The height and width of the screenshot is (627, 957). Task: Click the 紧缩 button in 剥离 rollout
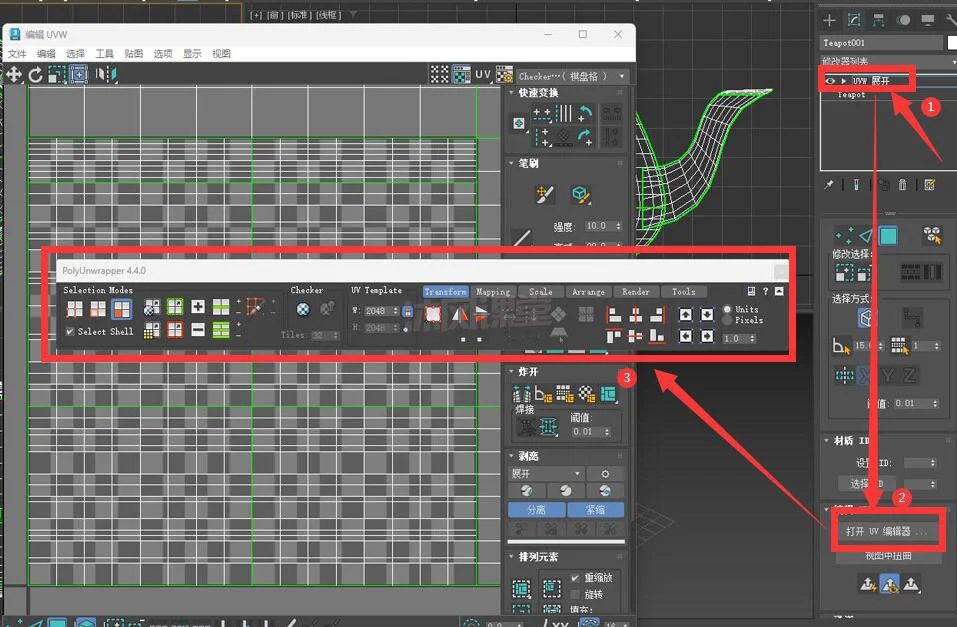(596, 510)
